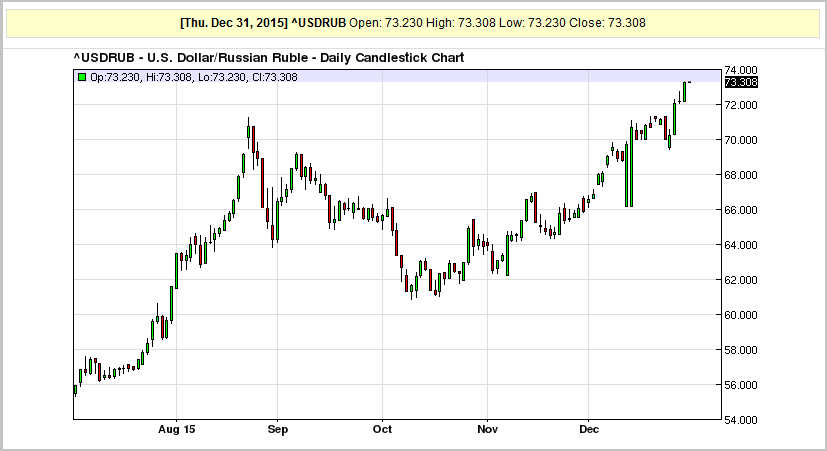Click the tall red candle in late August
This screenshot has width=827, height=451.
(x=263, y=183)
